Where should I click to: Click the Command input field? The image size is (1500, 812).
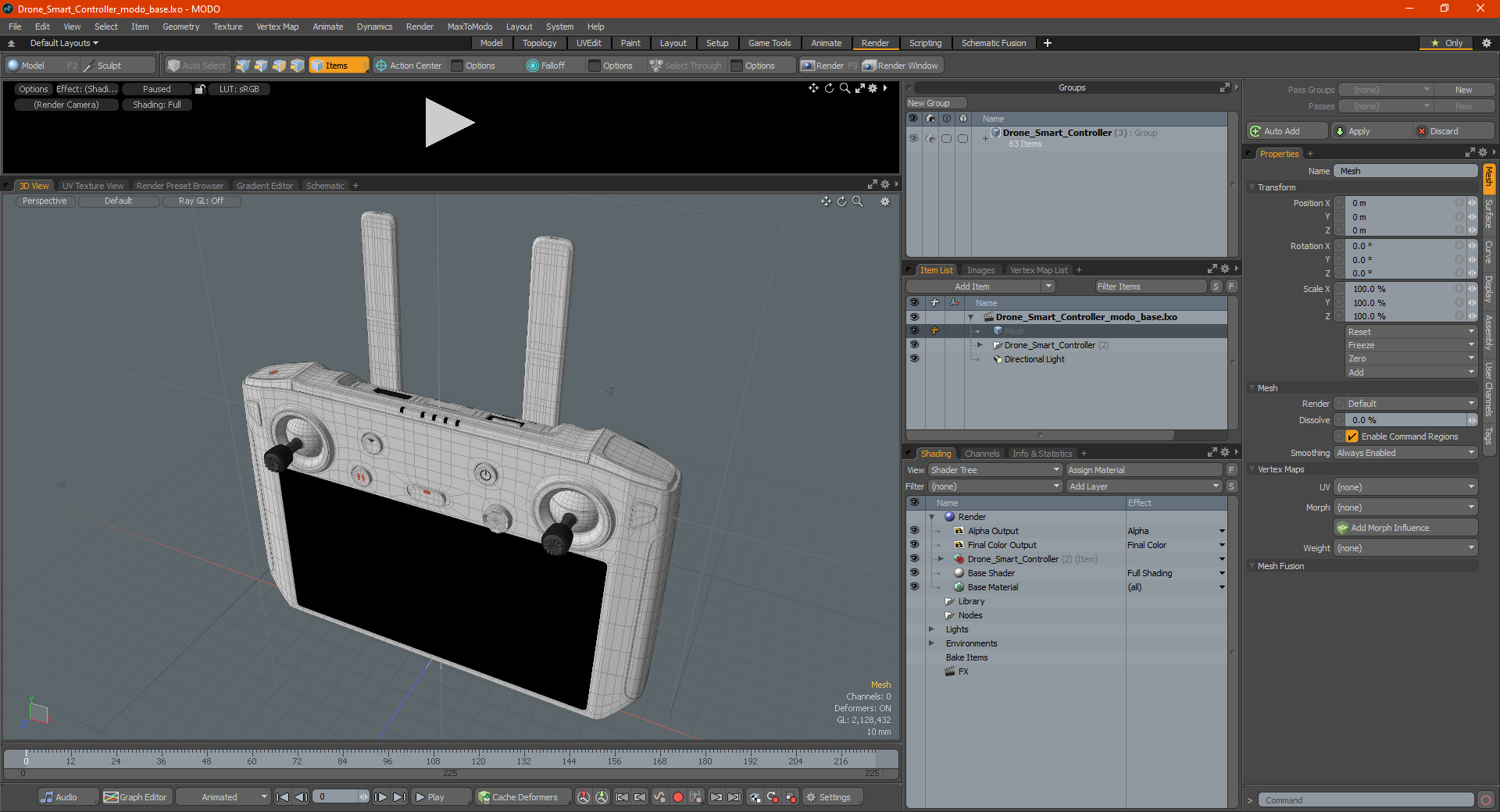pyautogui.click(x=1365, y=800)
